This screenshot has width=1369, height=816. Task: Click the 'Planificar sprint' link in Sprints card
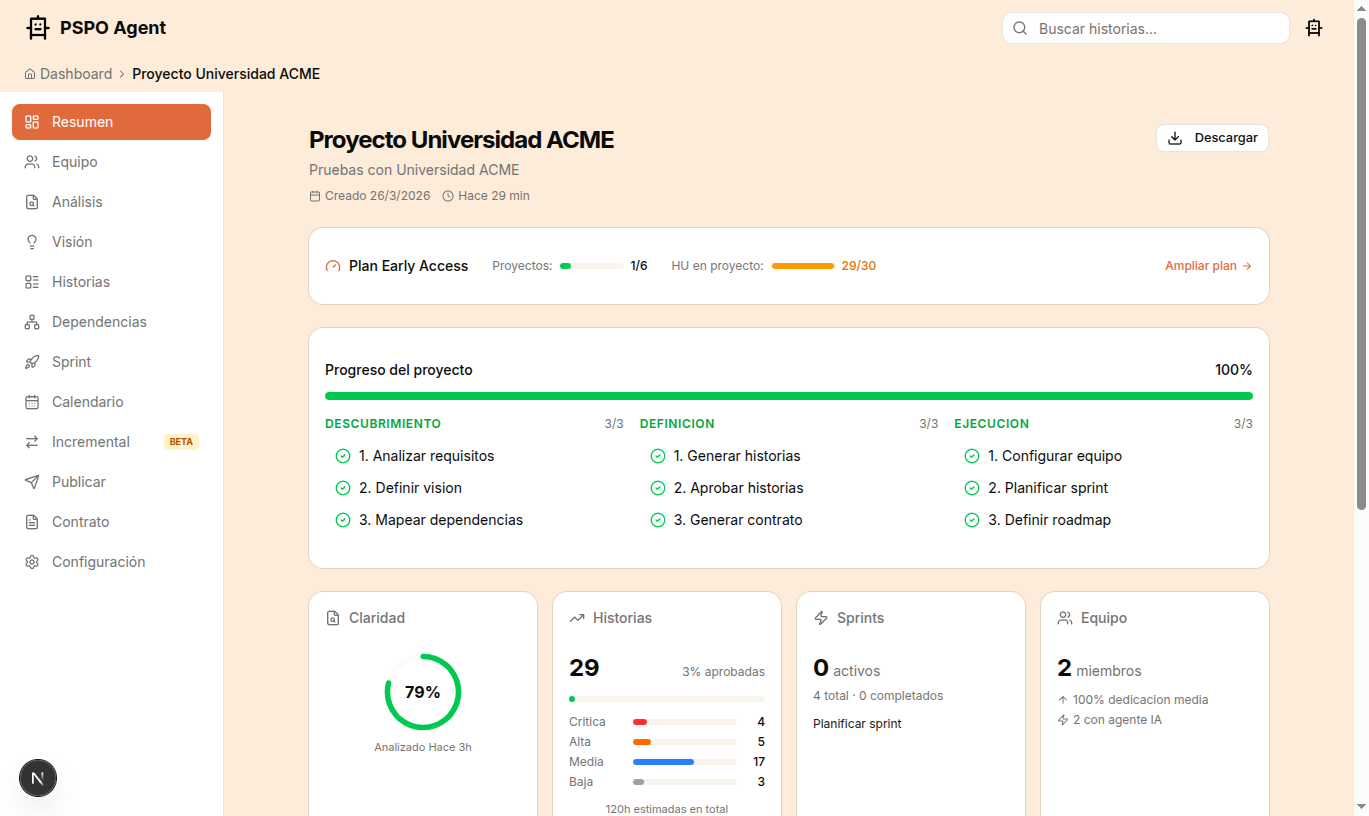click(x=857, y=724)
